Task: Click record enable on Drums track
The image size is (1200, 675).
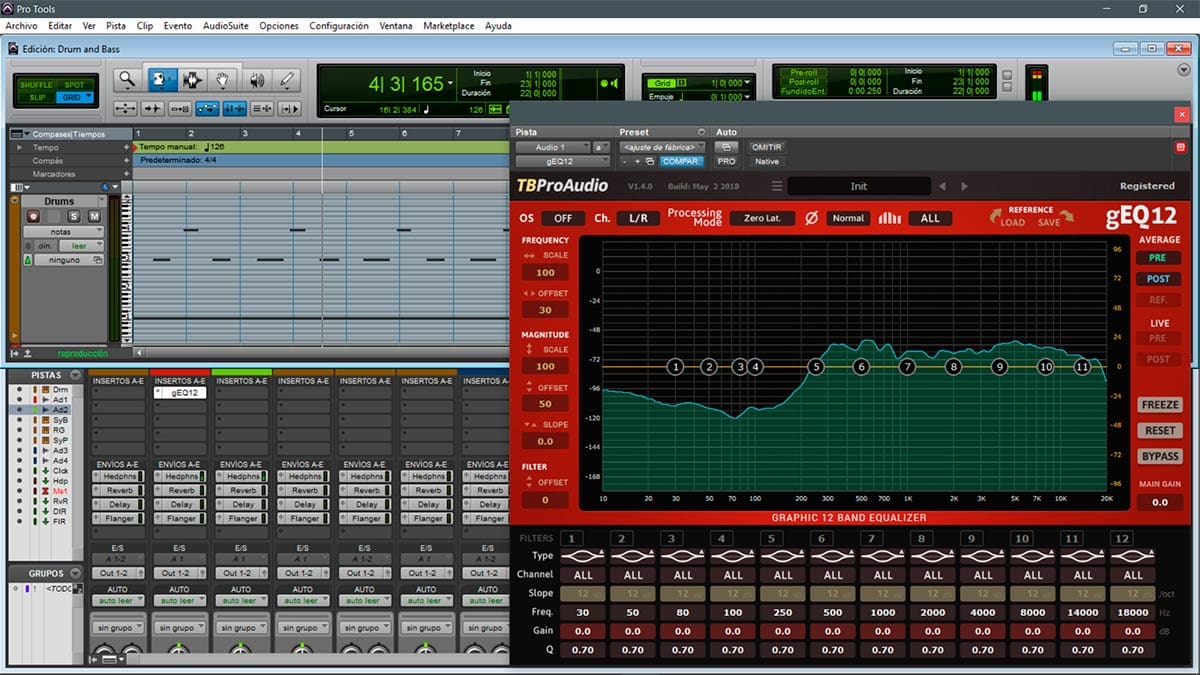Action: (x=33, y=216)
